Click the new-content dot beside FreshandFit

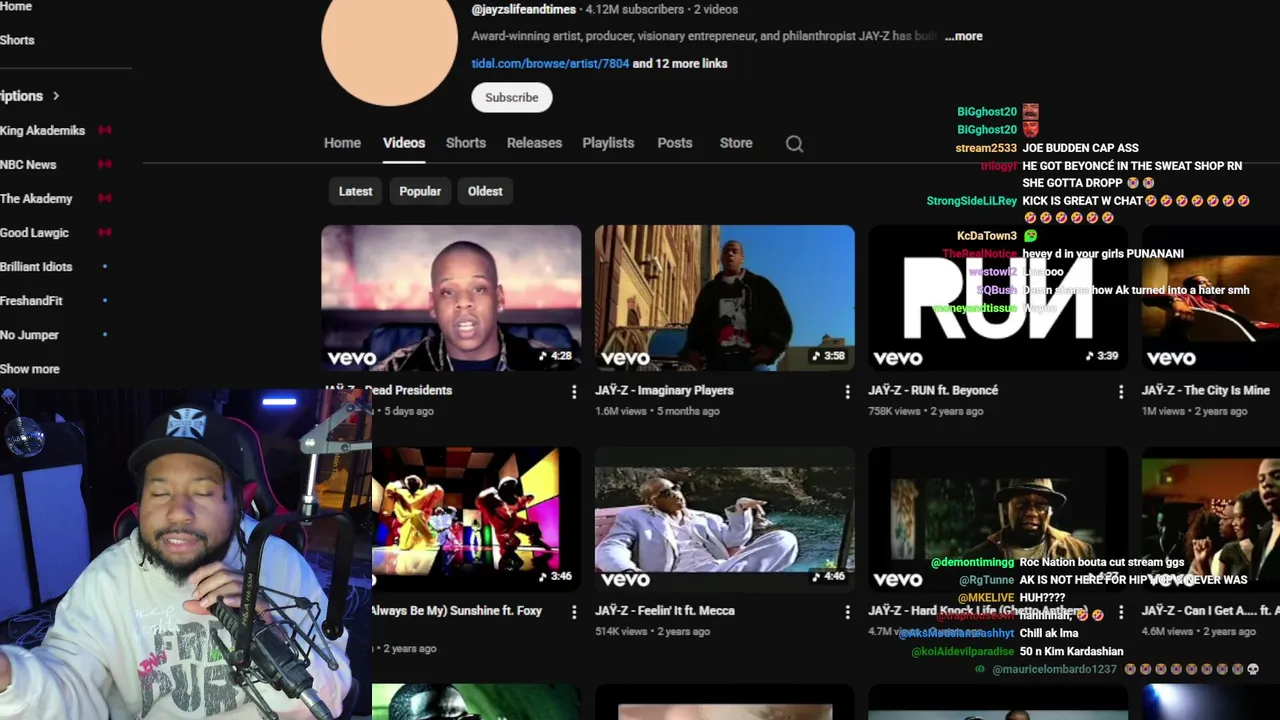point(105,301)
